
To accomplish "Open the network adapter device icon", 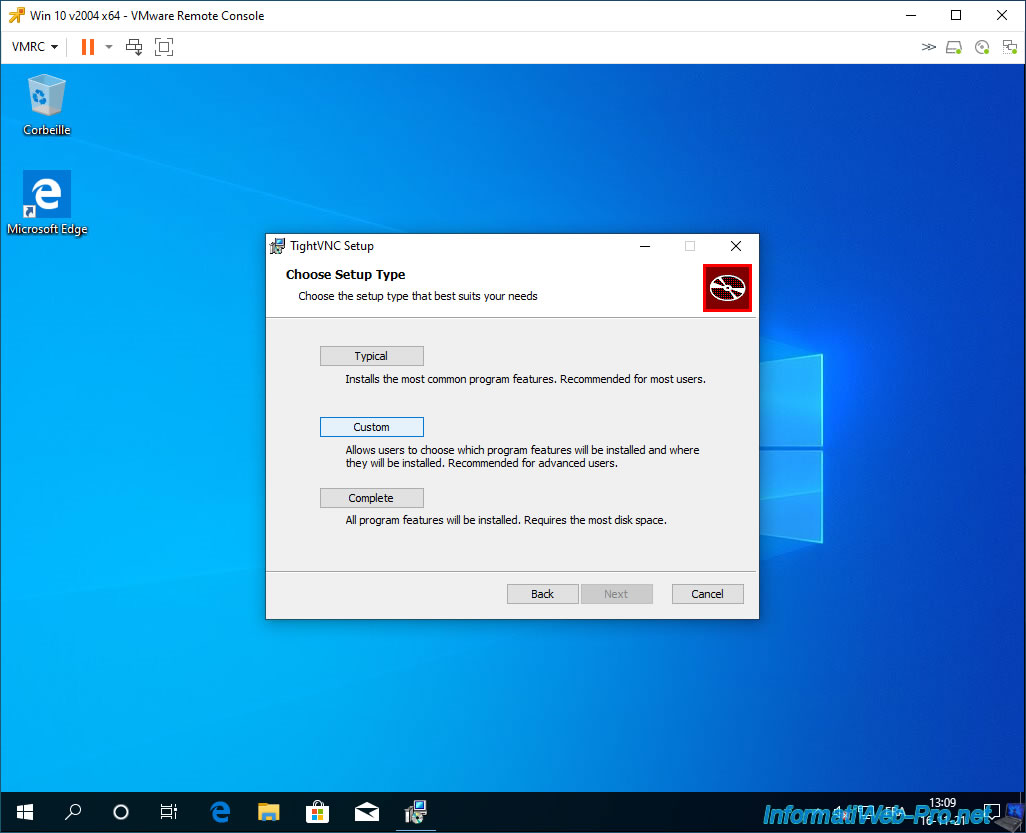I will [x=1010, y=47].
